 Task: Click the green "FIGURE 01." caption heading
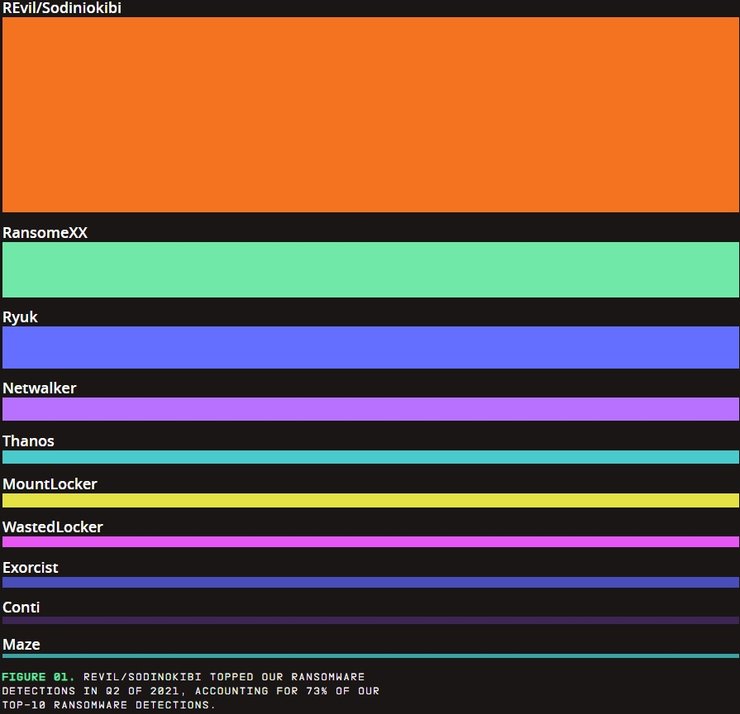[38, 677]
